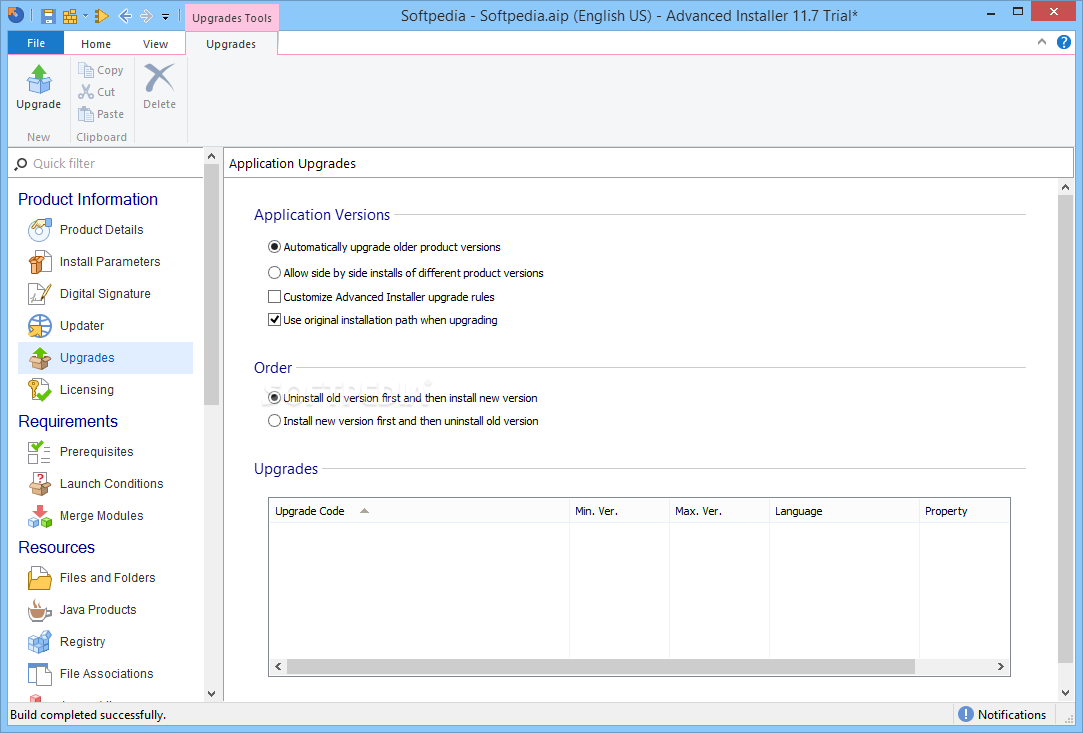This screenshot has height=733, width=1083.
Task: Switch to the View ribbon tab
Action: coord(155,44)
